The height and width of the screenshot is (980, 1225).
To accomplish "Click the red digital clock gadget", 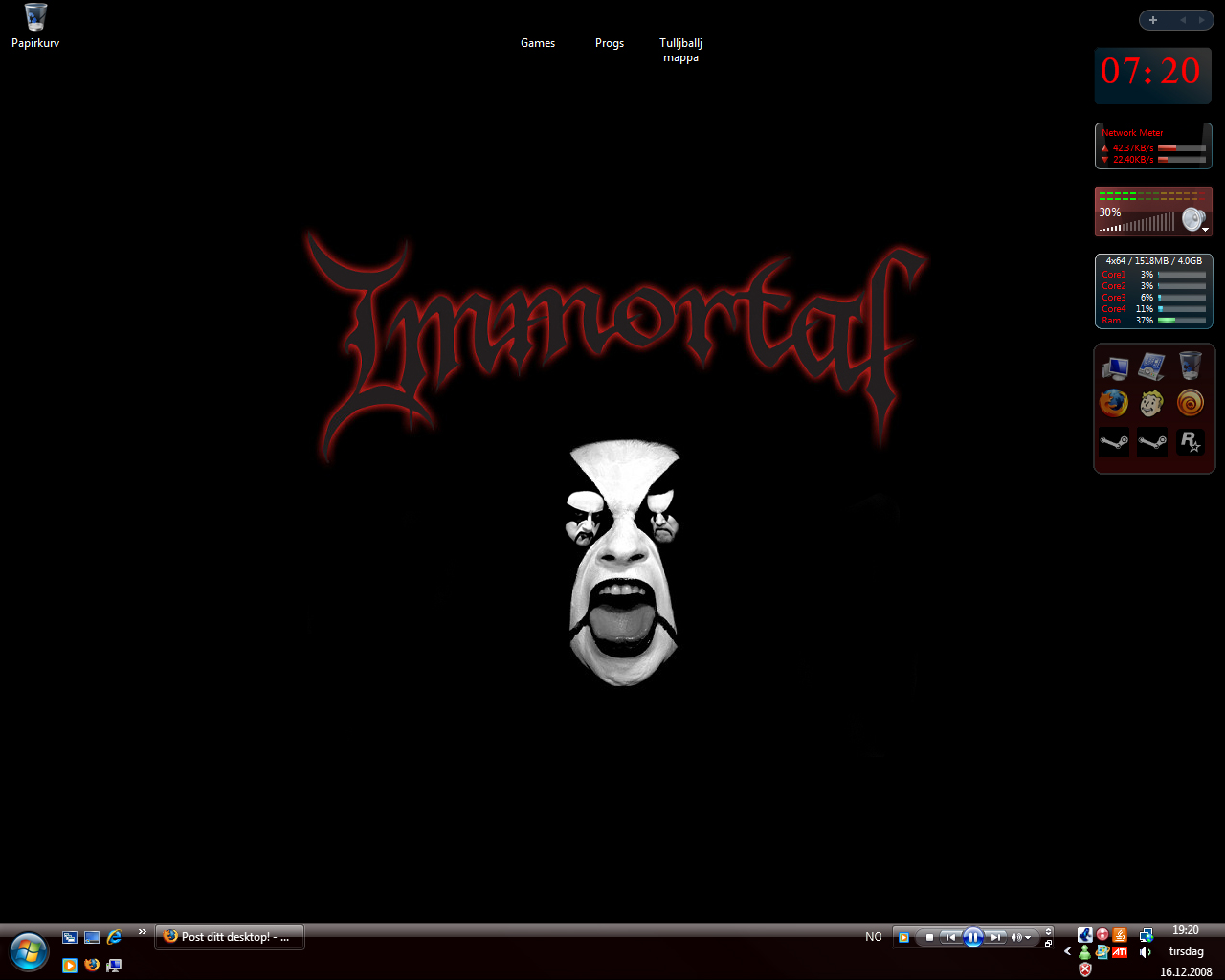I will (1152, 75).
